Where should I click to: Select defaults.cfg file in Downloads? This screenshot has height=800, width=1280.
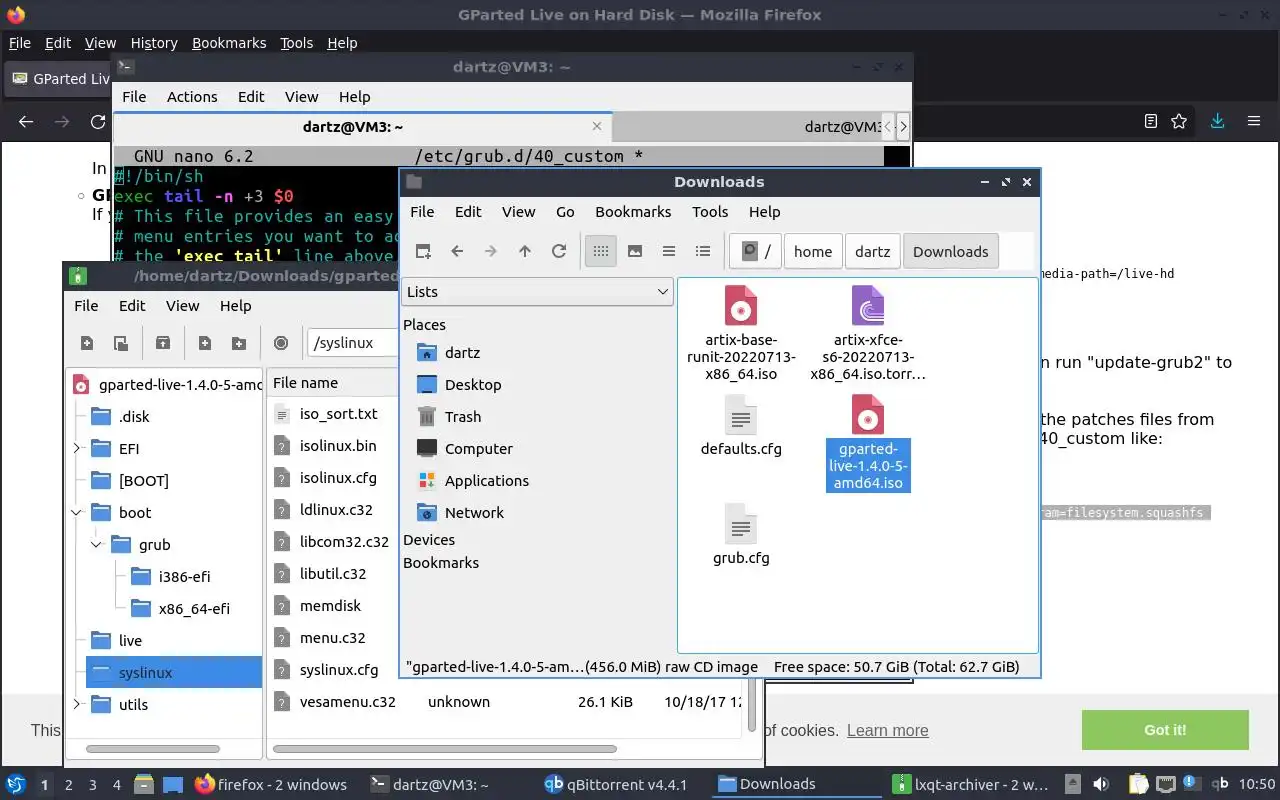tap(741, 427)
